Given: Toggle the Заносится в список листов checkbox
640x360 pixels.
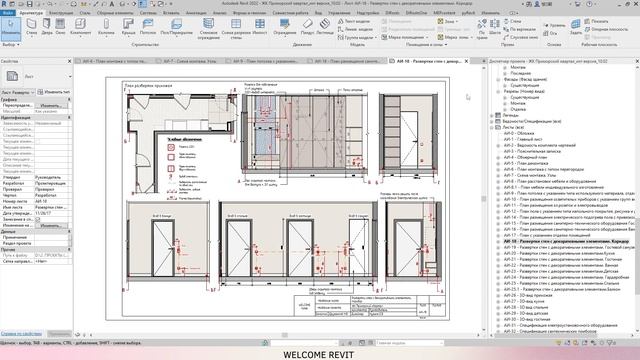Looking at the screenshot, I should pos(38,220).
